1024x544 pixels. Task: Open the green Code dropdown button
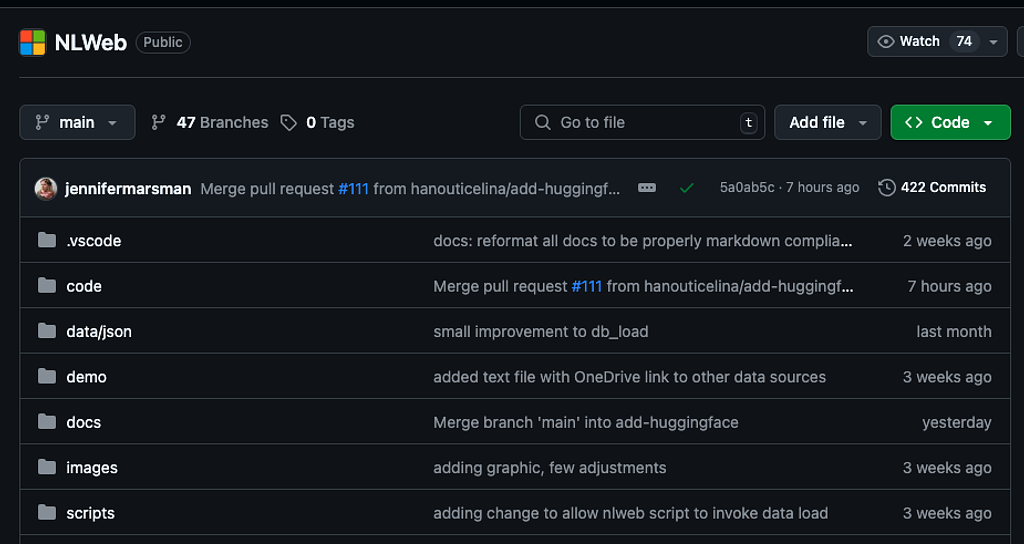(950, 122)
